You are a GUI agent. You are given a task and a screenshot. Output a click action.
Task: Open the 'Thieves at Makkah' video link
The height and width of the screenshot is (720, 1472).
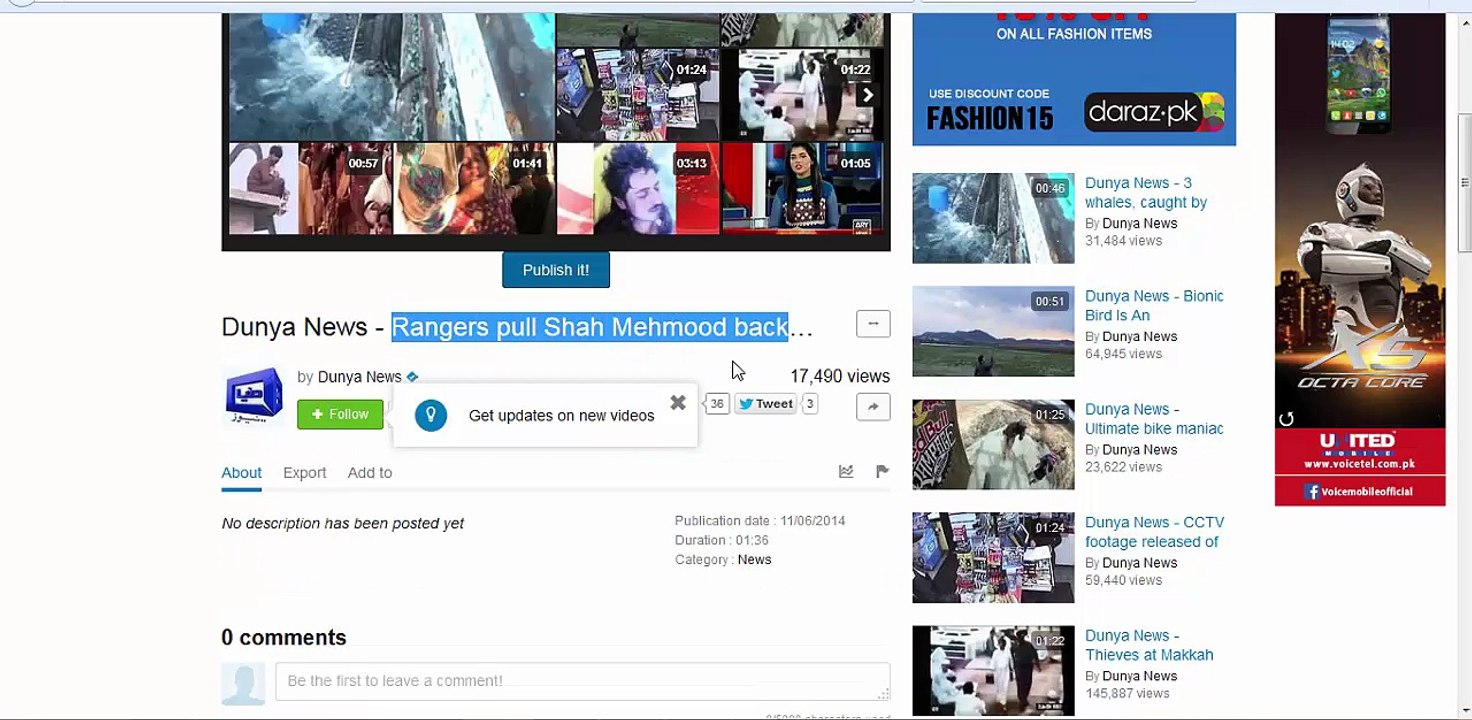1149,645
